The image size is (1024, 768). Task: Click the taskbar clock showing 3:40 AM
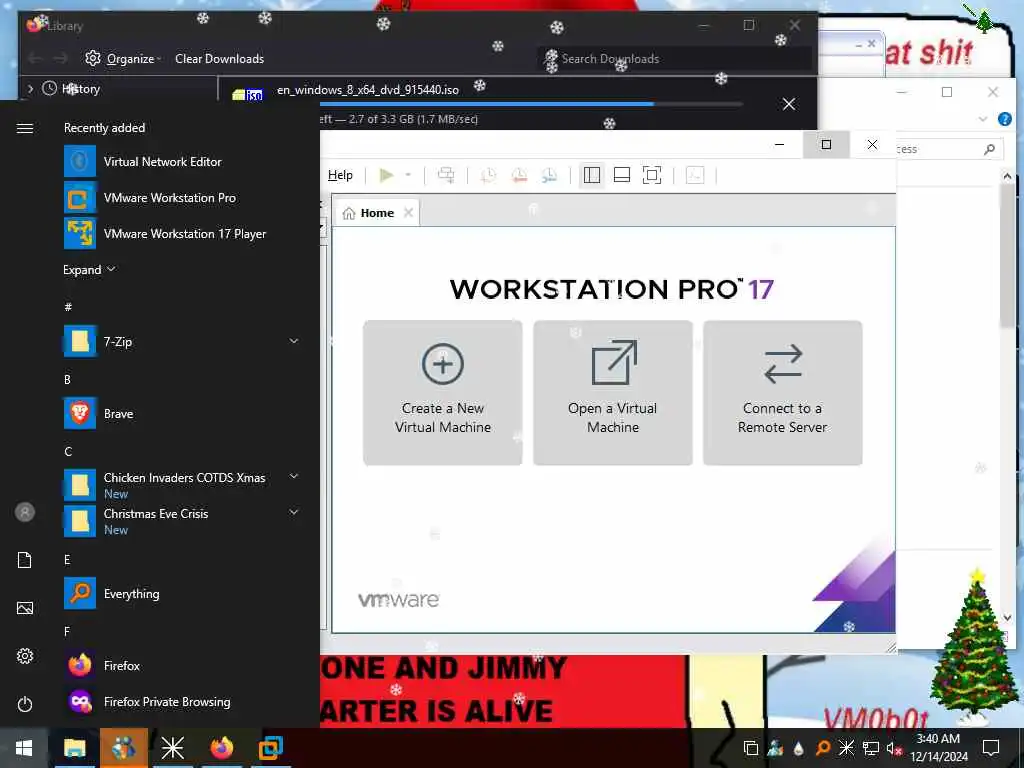coord(939,748)
